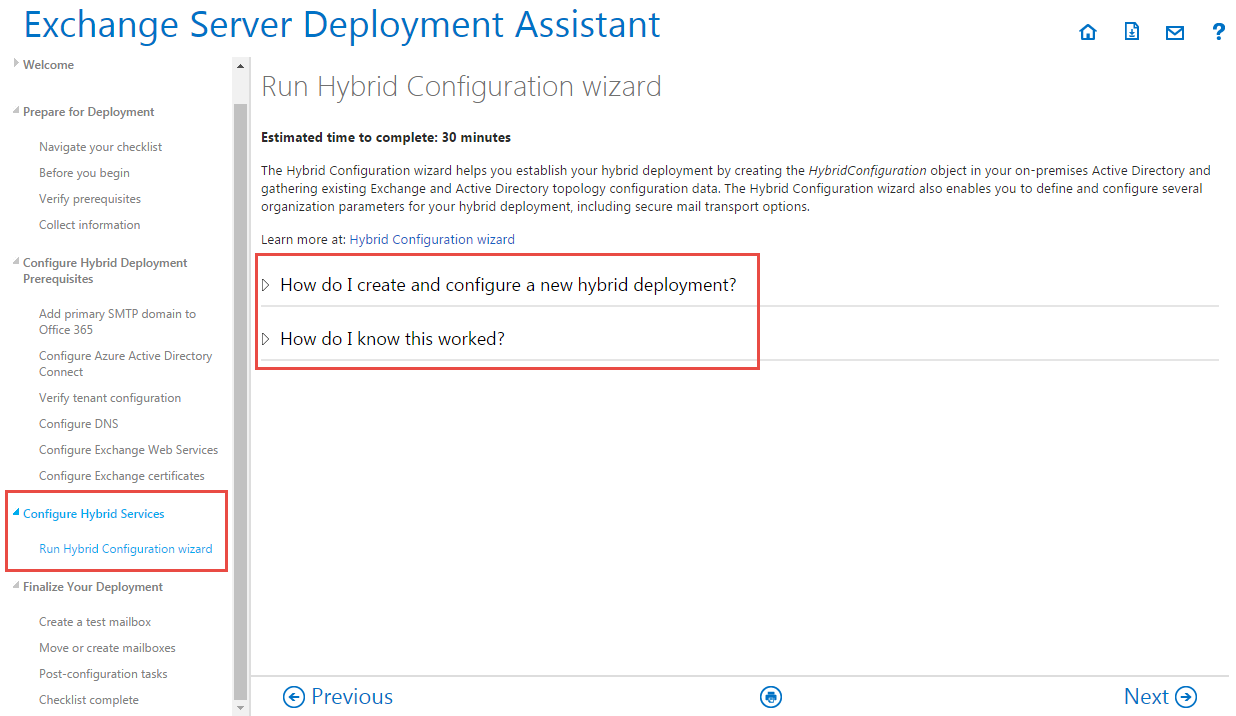Open Configure Exchange Web Services
This screenshot has height=716, width=1236.
point(128,450)
